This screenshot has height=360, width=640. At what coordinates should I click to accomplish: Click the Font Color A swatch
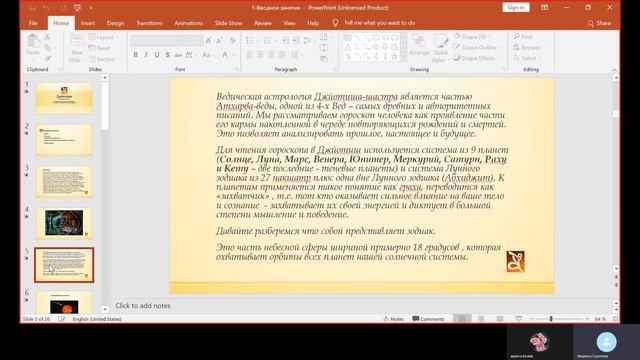click(x=224, y=55)
